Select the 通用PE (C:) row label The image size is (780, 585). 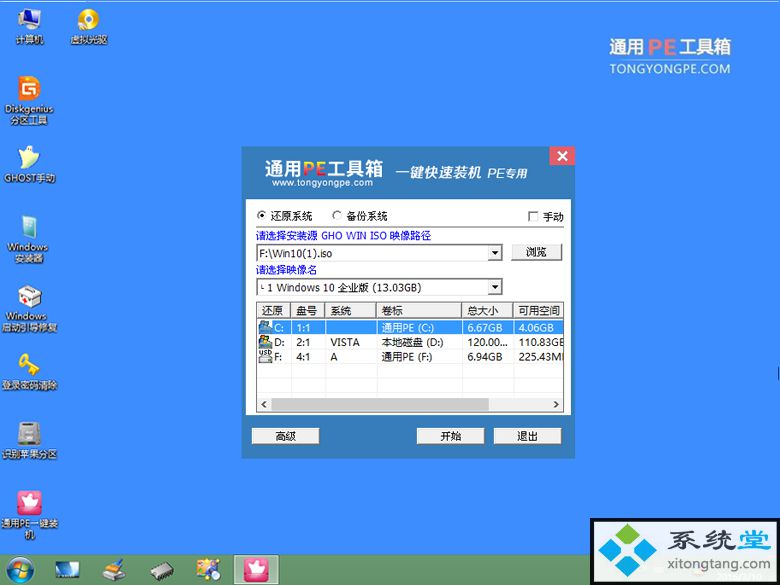[407, 328]
